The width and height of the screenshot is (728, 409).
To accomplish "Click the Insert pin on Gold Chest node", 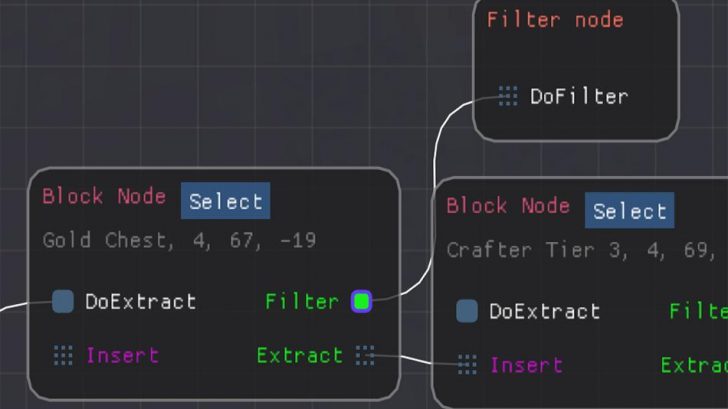I will point(63,355).
